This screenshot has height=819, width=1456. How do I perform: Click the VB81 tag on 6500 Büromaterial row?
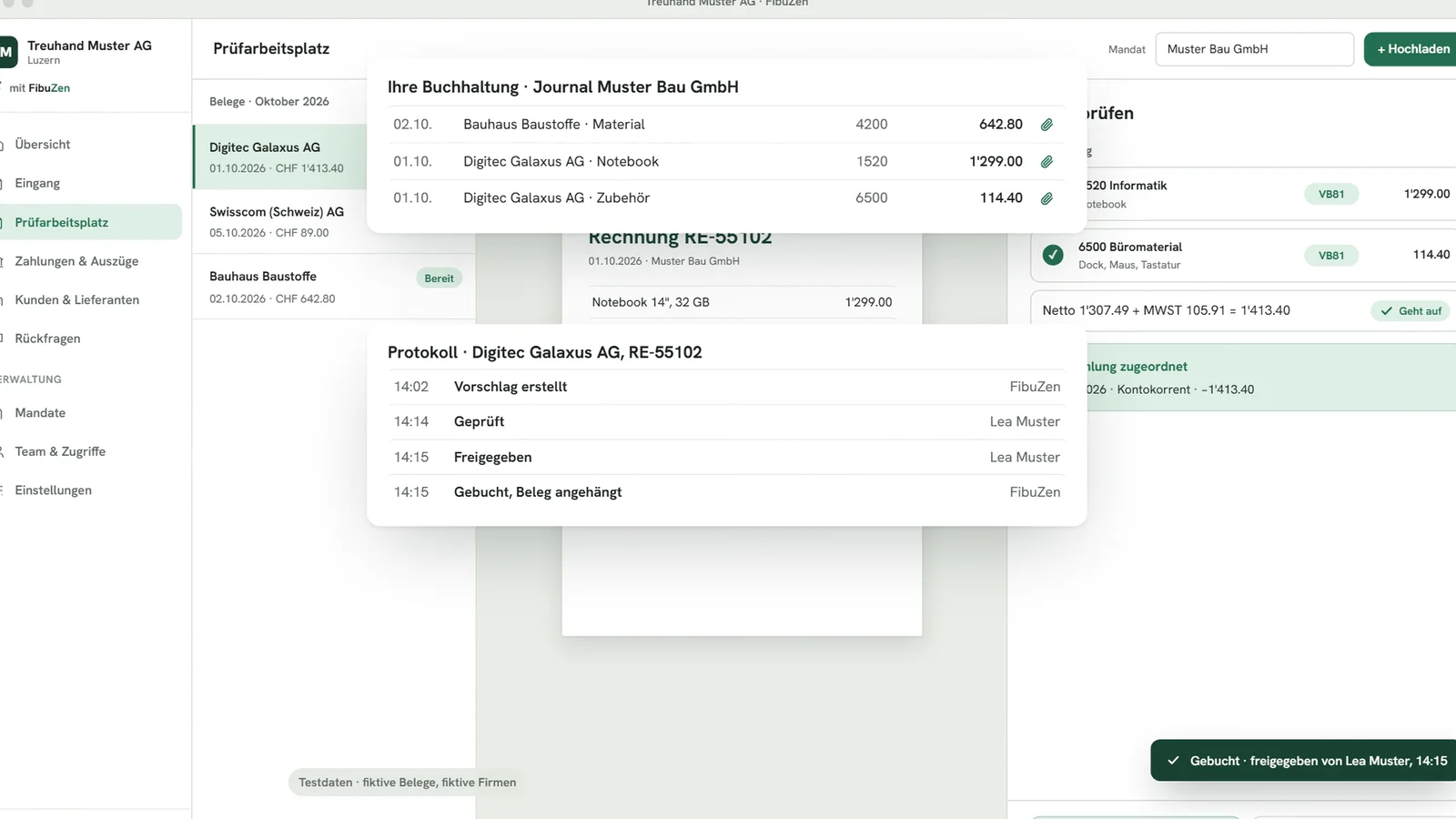click(x=1331, y=256)
